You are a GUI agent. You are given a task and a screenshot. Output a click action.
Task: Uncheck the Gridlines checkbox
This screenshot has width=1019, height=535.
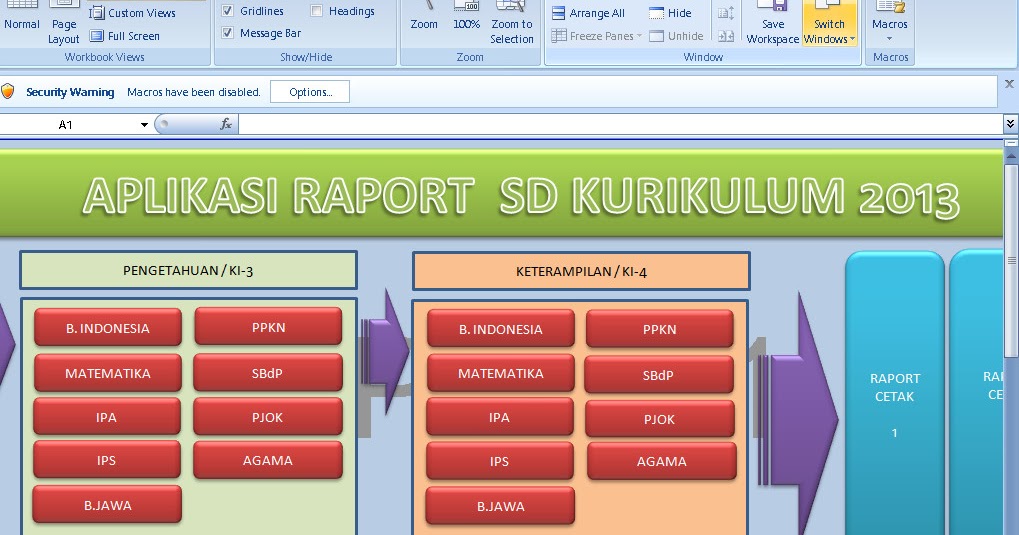click(227, 10)
